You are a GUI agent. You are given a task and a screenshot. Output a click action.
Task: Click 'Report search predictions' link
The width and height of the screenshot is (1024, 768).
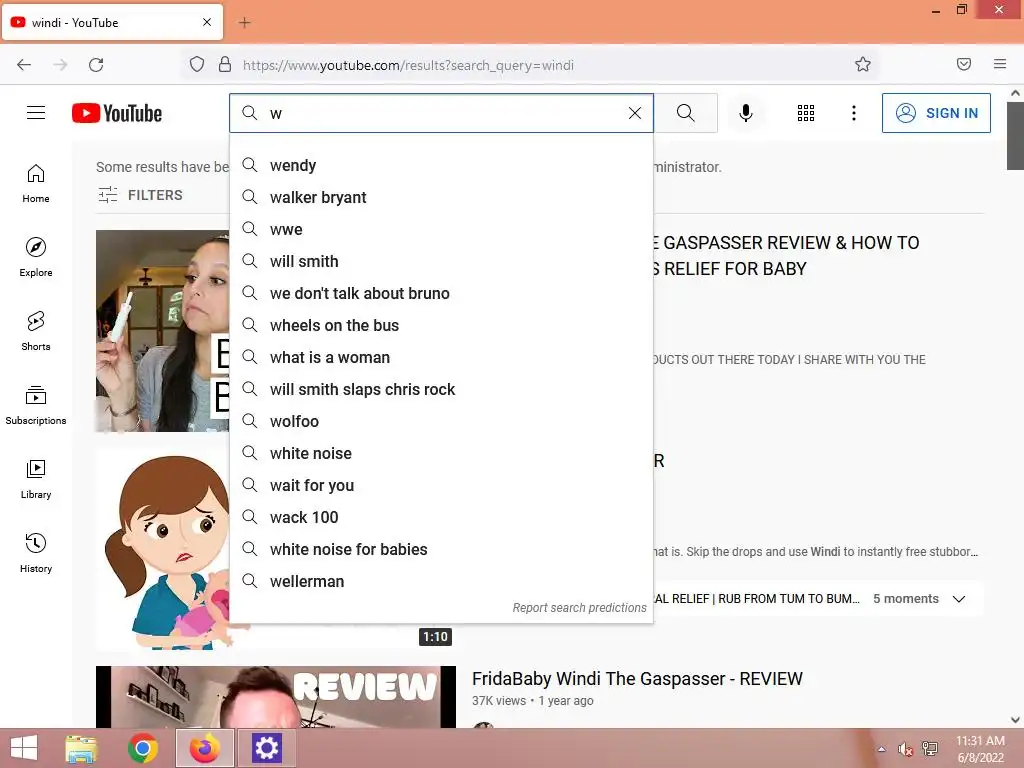point(579,607)
